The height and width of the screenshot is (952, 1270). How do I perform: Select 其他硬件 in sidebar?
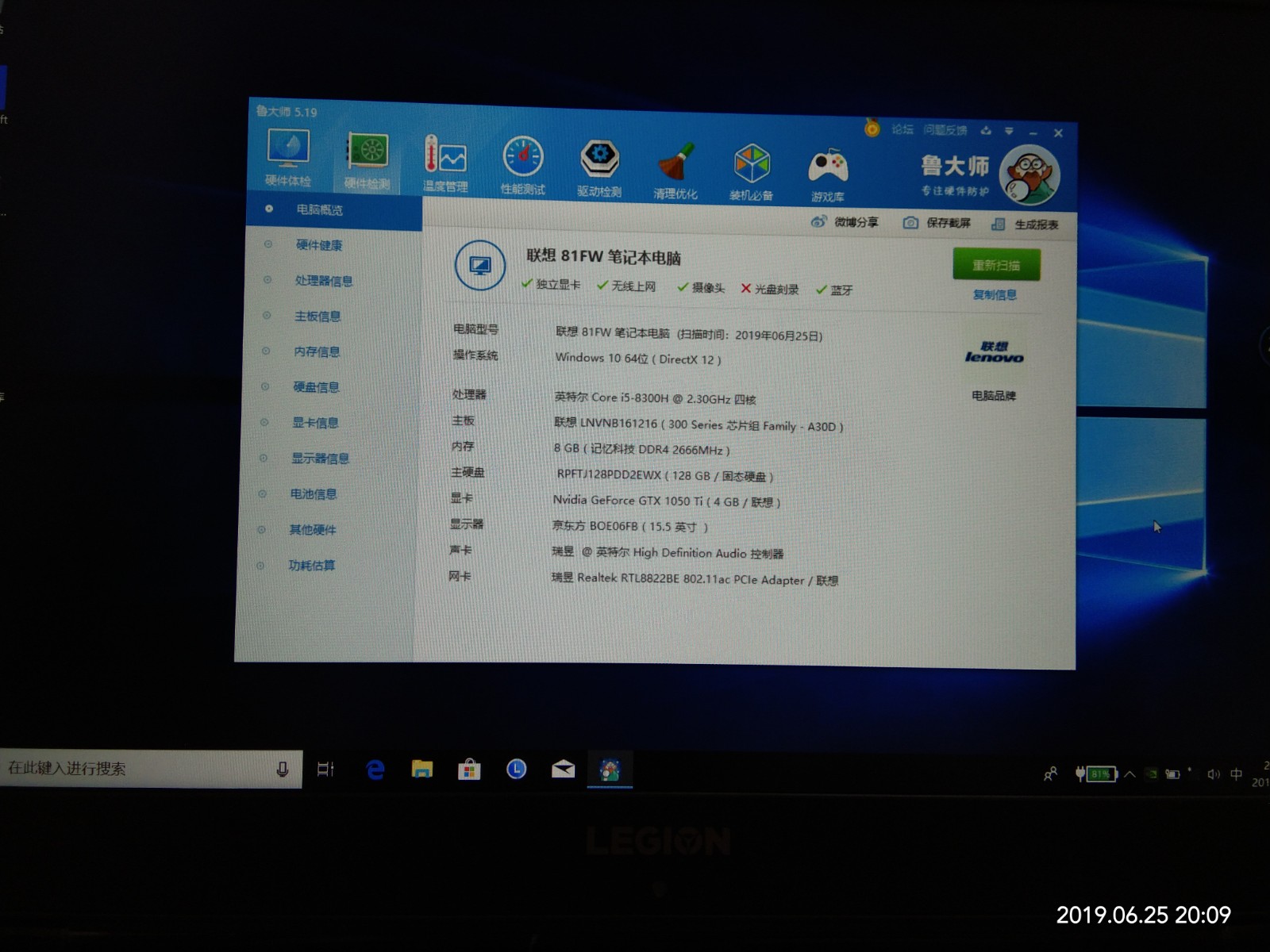(313, 530)
